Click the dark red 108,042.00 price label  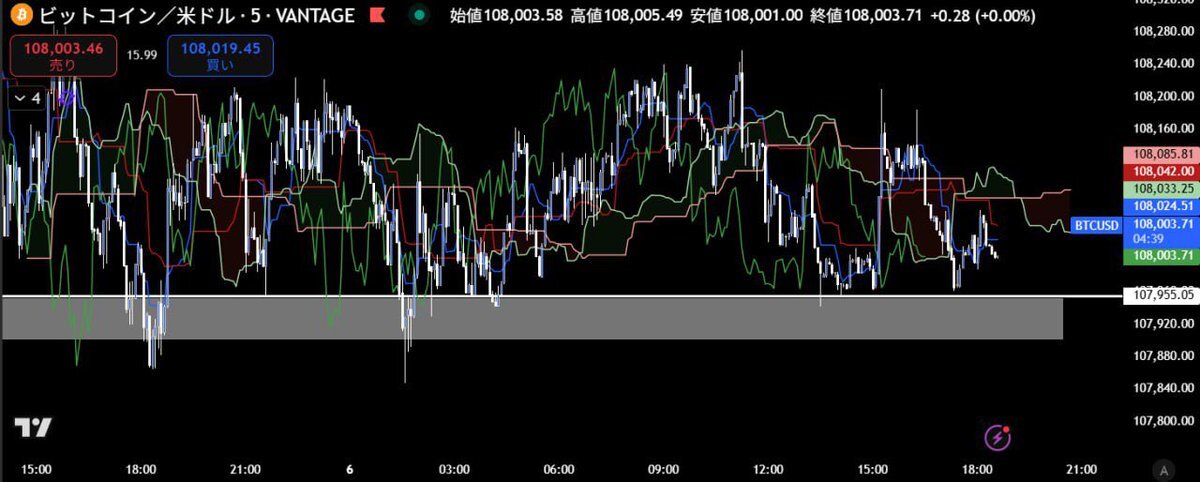tap(1161, 171)
